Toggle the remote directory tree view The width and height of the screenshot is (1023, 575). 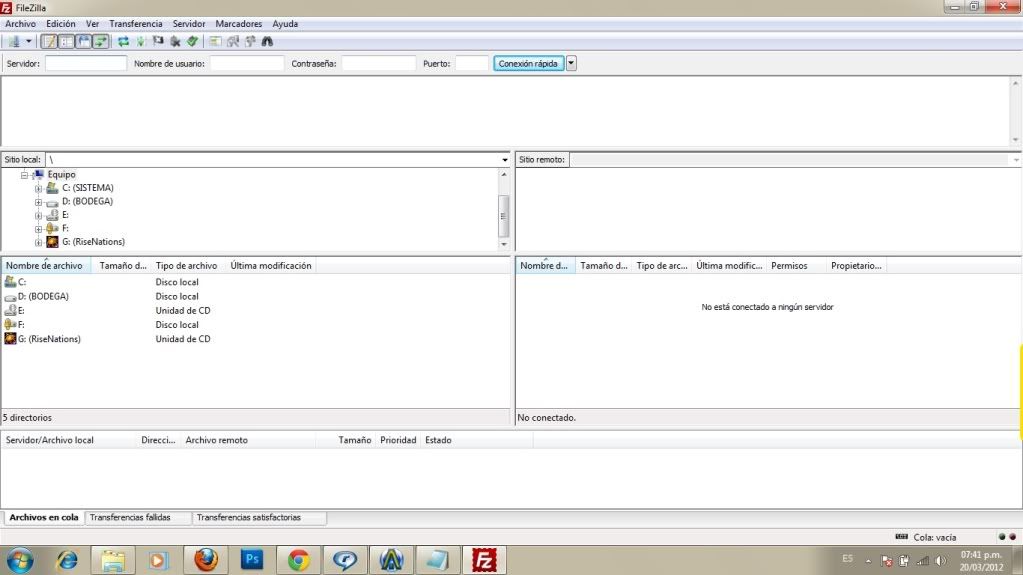pos(84,42)
